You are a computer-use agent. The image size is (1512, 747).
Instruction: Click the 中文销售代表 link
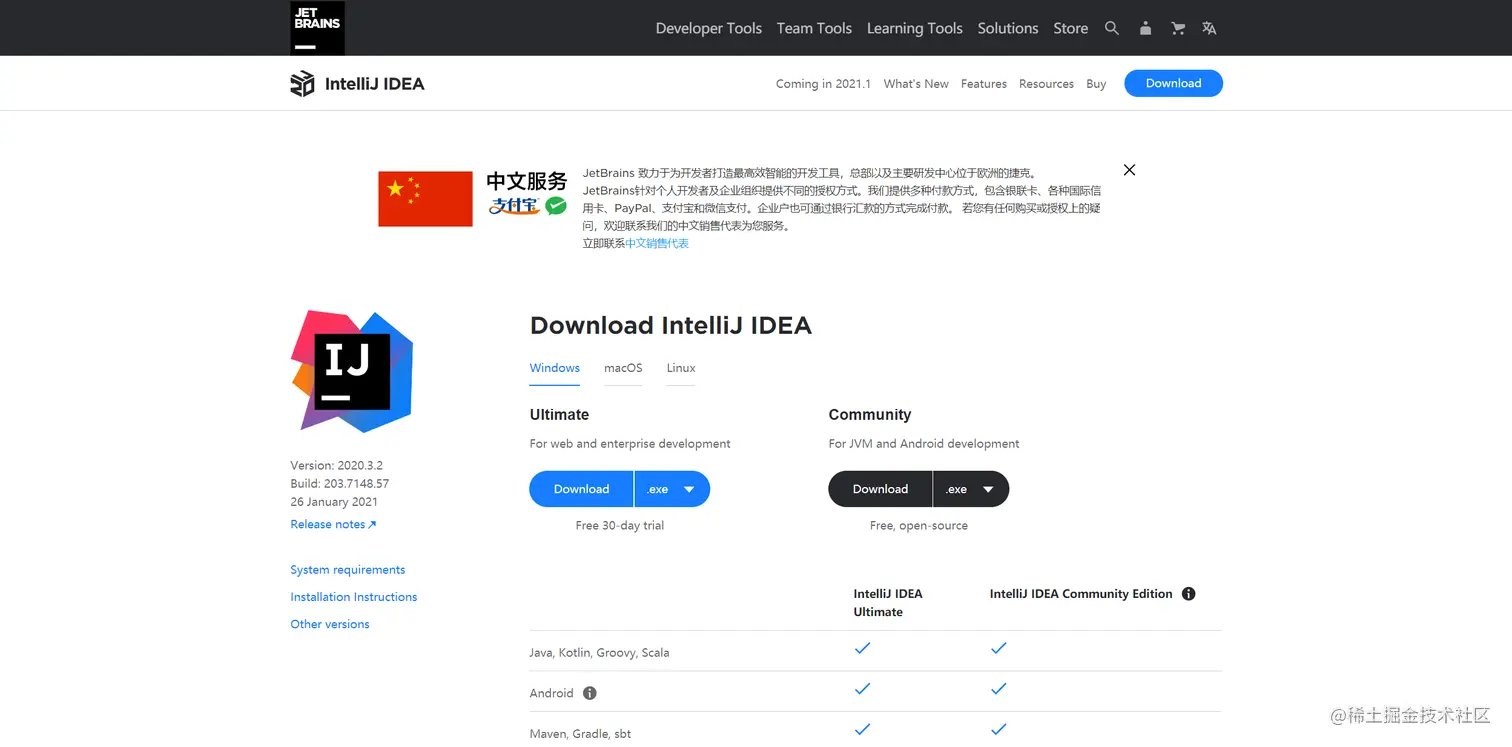(x=657, y=243)
